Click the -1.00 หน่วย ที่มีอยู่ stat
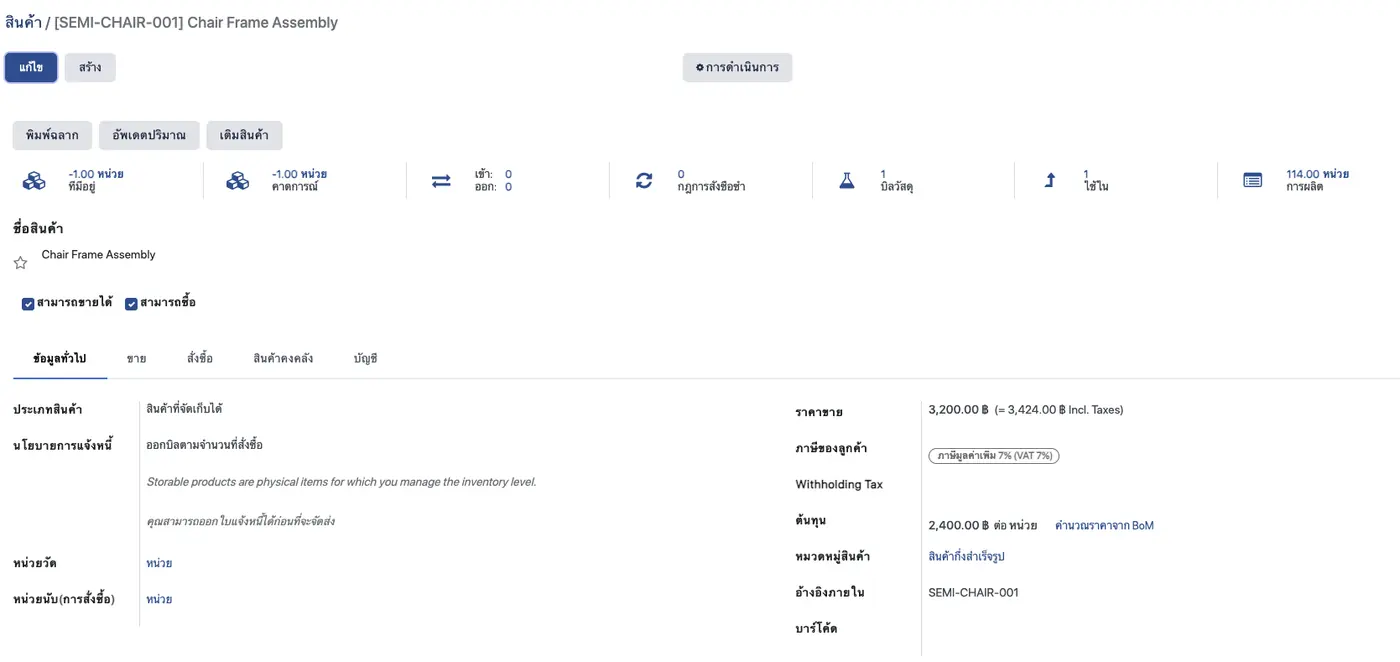This screenshot has width=1400, height=662. 96,181
